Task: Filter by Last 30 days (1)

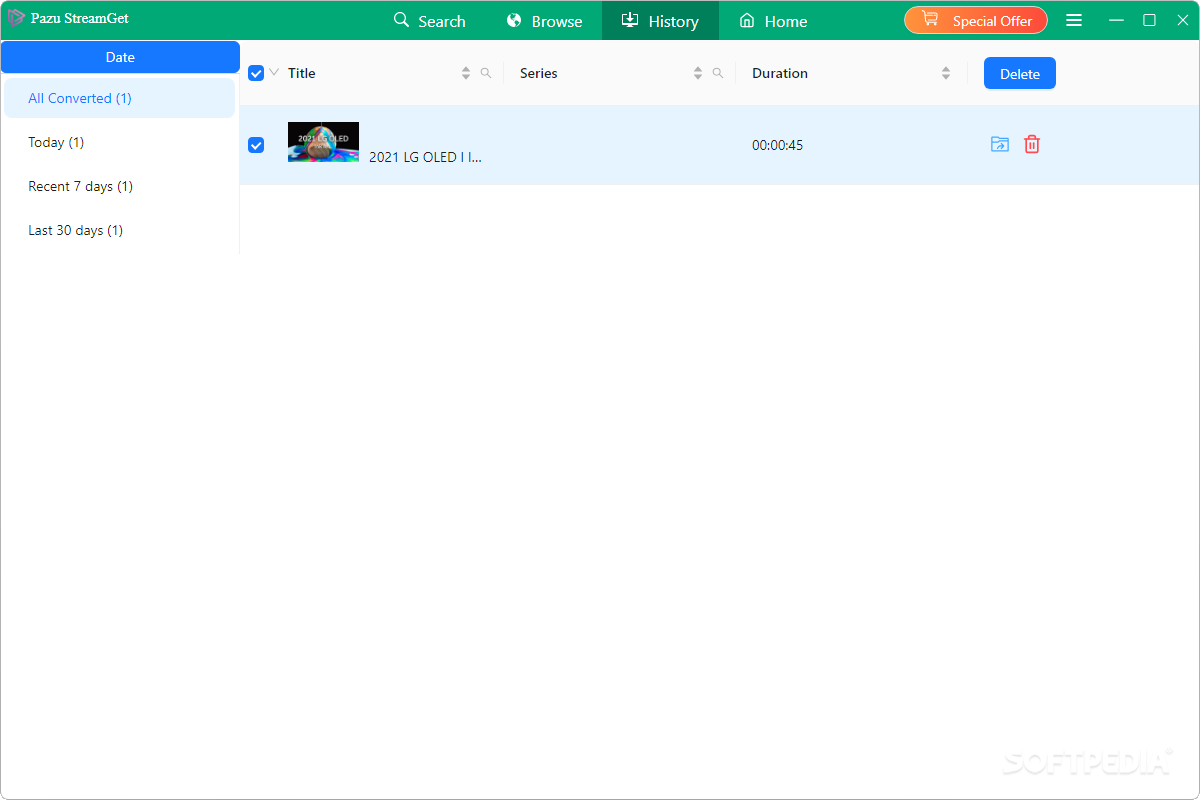Action: point(119,230)
